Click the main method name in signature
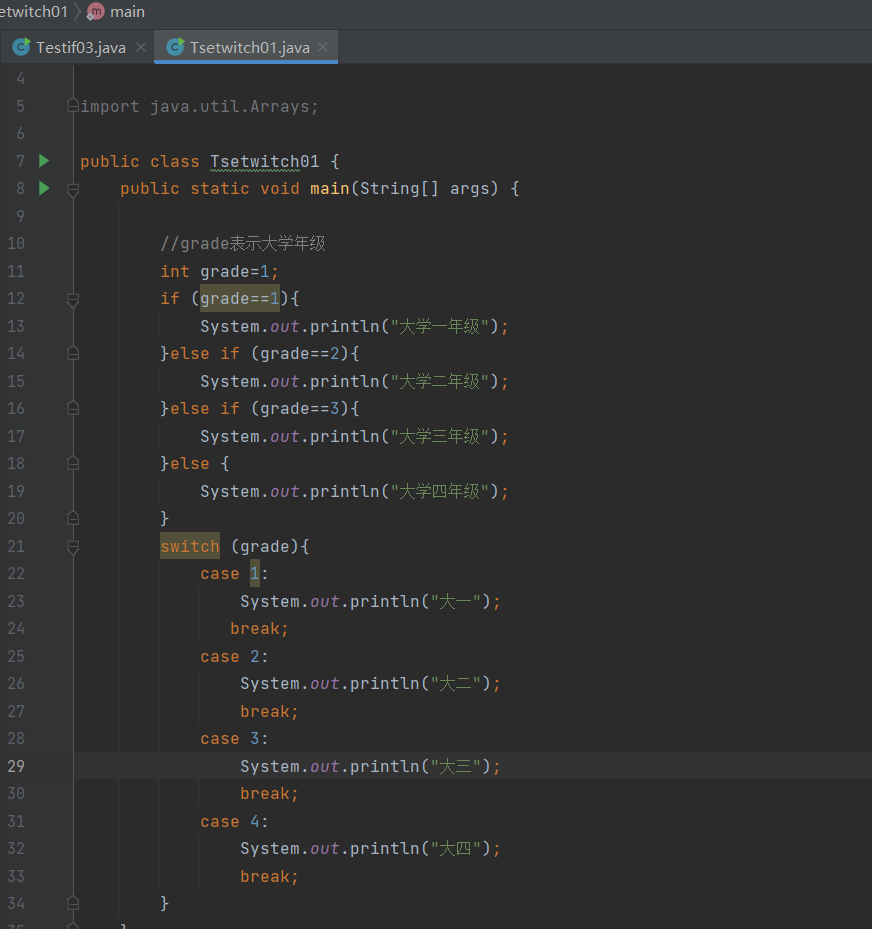This screenshot has height=929, width=872. pyautogui.click(x=330, y=188)
